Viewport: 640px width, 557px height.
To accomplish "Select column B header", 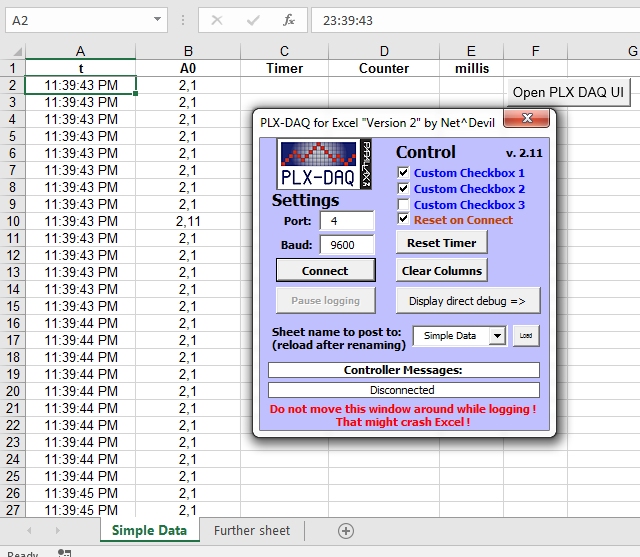I will click(x=188, y=51).
